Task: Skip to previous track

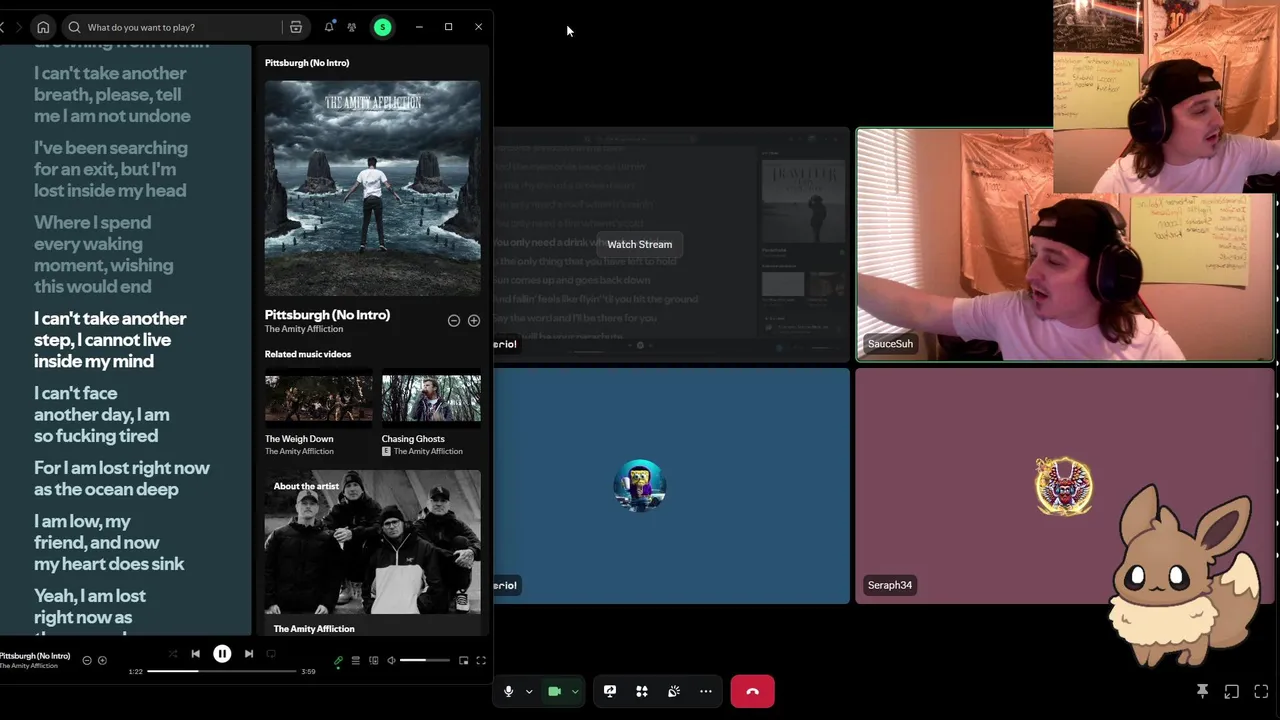Action: [196, 654]
